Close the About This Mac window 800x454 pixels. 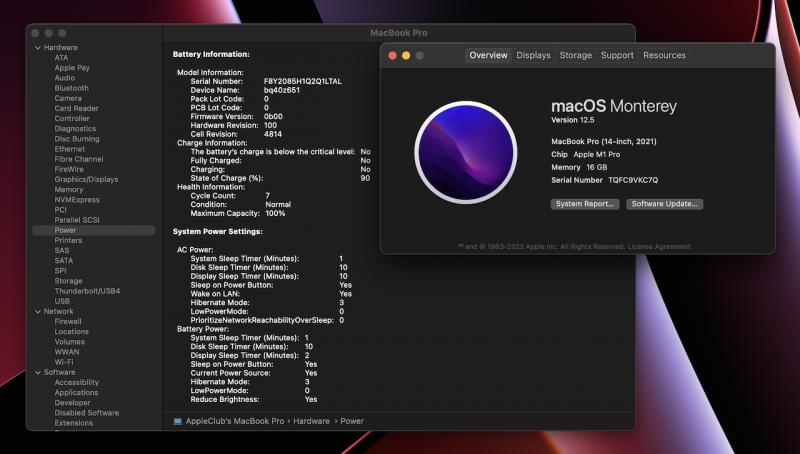392,56
